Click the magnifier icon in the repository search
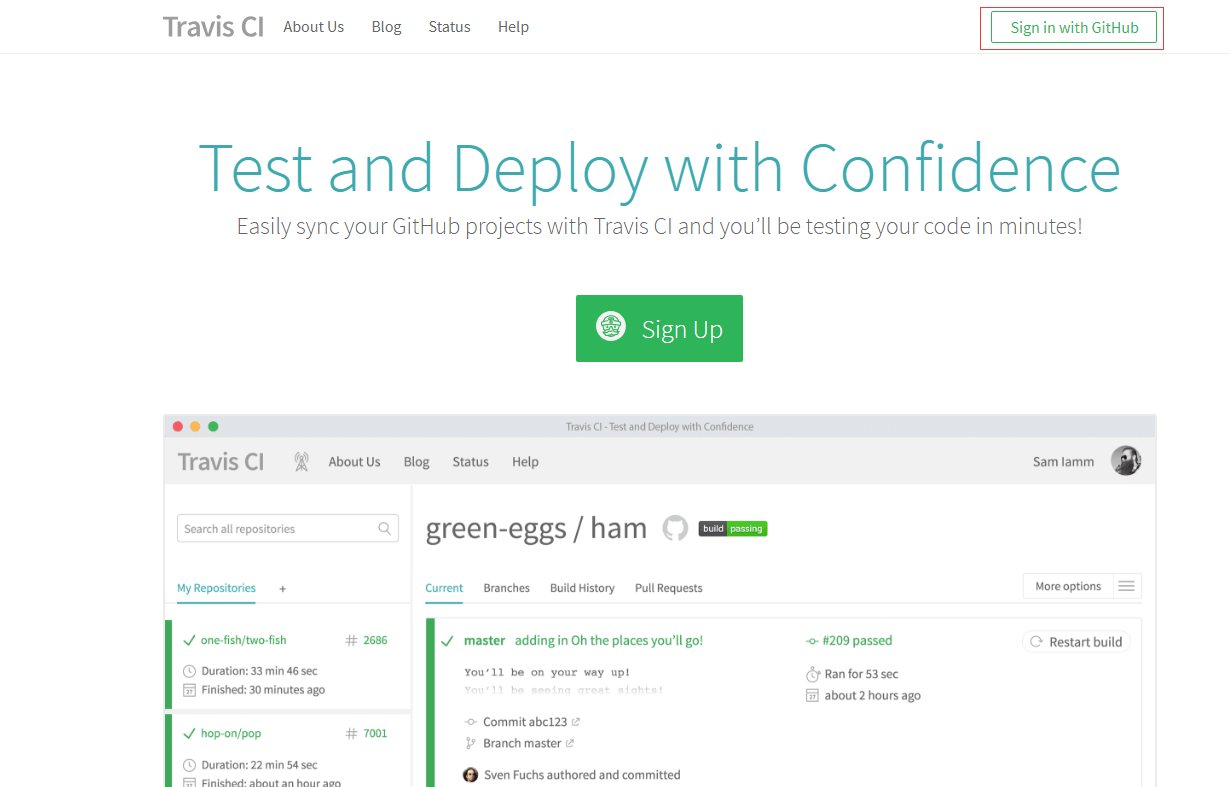 [x=384, y=528]
